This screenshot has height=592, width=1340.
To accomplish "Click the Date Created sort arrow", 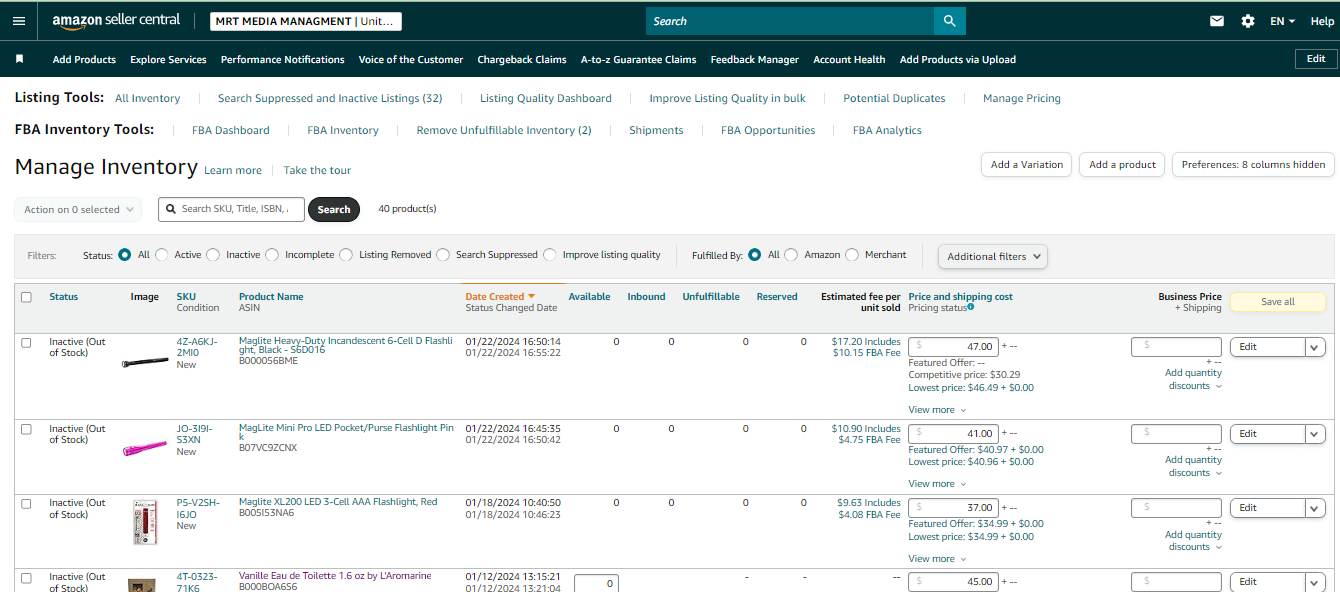I will tap(531, 296).
